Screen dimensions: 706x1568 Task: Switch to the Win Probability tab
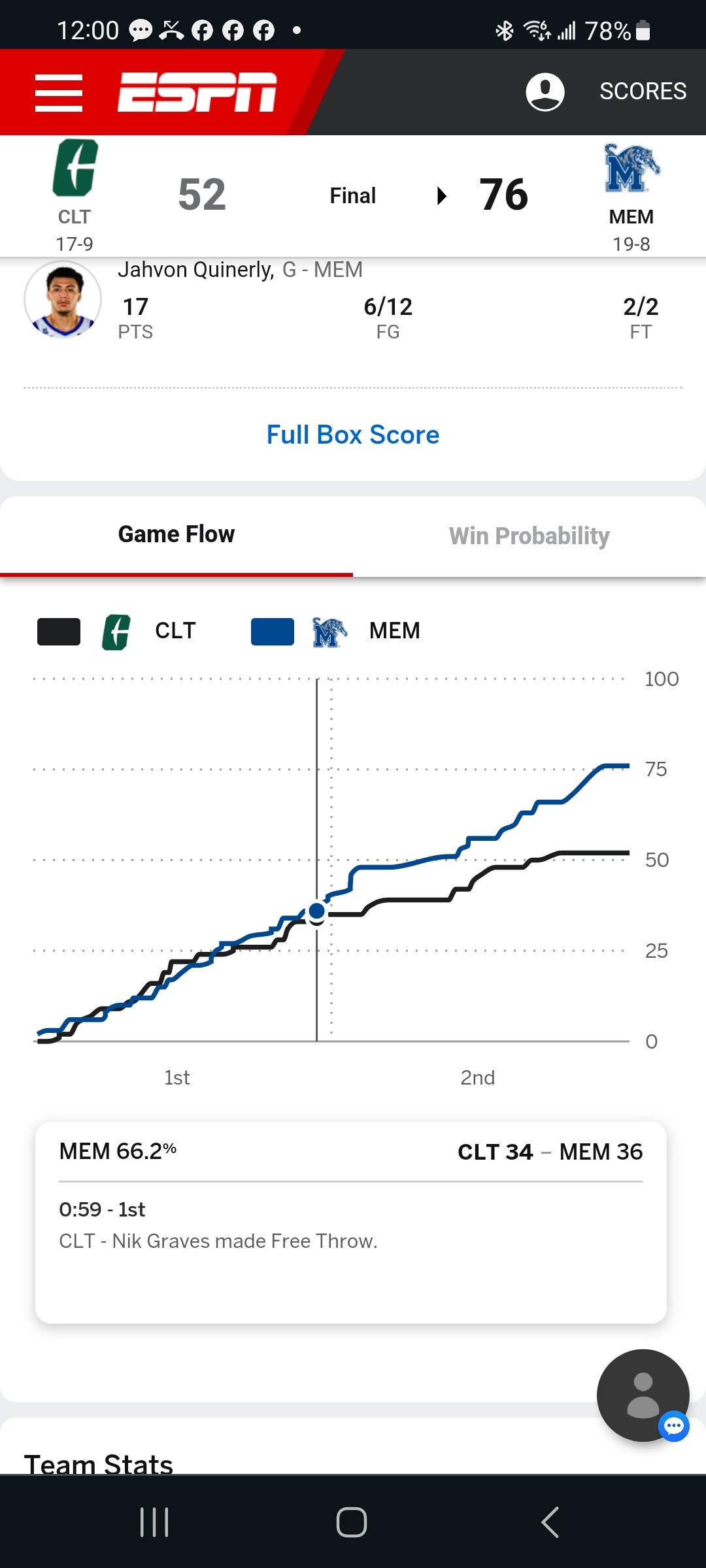[529, 536]
